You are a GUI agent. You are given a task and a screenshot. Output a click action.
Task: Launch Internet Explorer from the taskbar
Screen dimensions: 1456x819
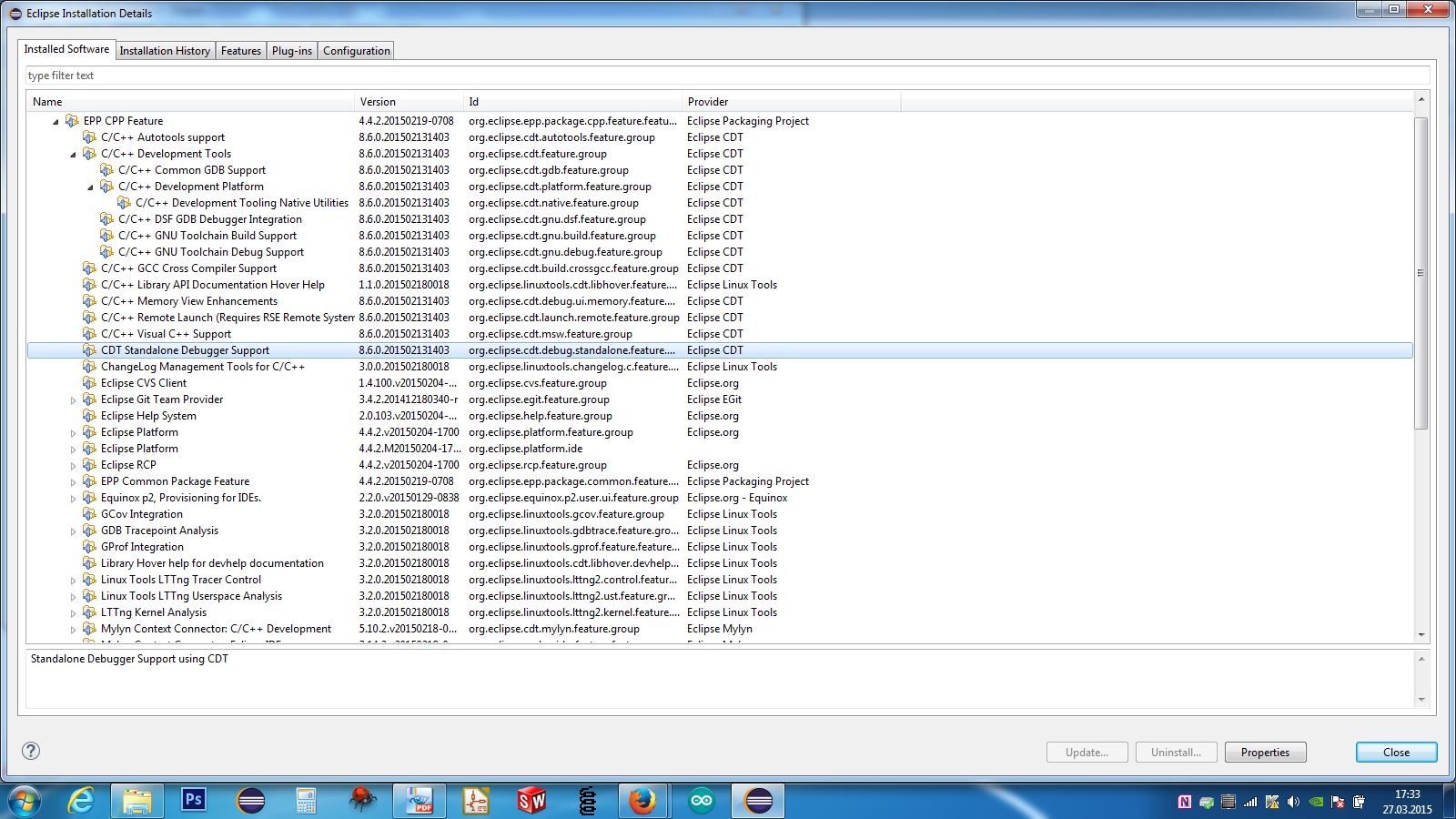(x=82, y=801)
